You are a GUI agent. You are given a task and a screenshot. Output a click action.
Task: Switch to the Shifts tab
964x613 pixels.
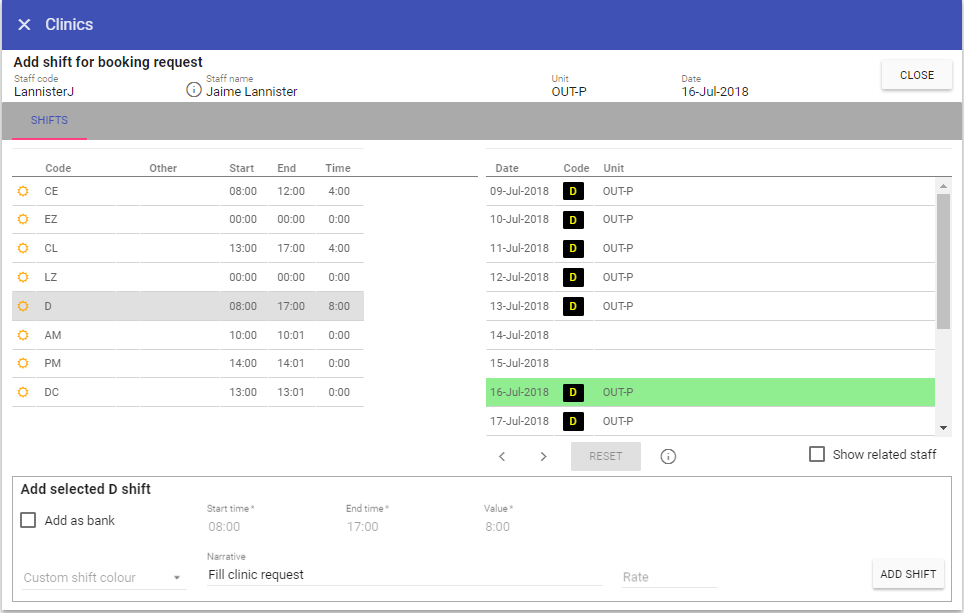click(49, 121)
